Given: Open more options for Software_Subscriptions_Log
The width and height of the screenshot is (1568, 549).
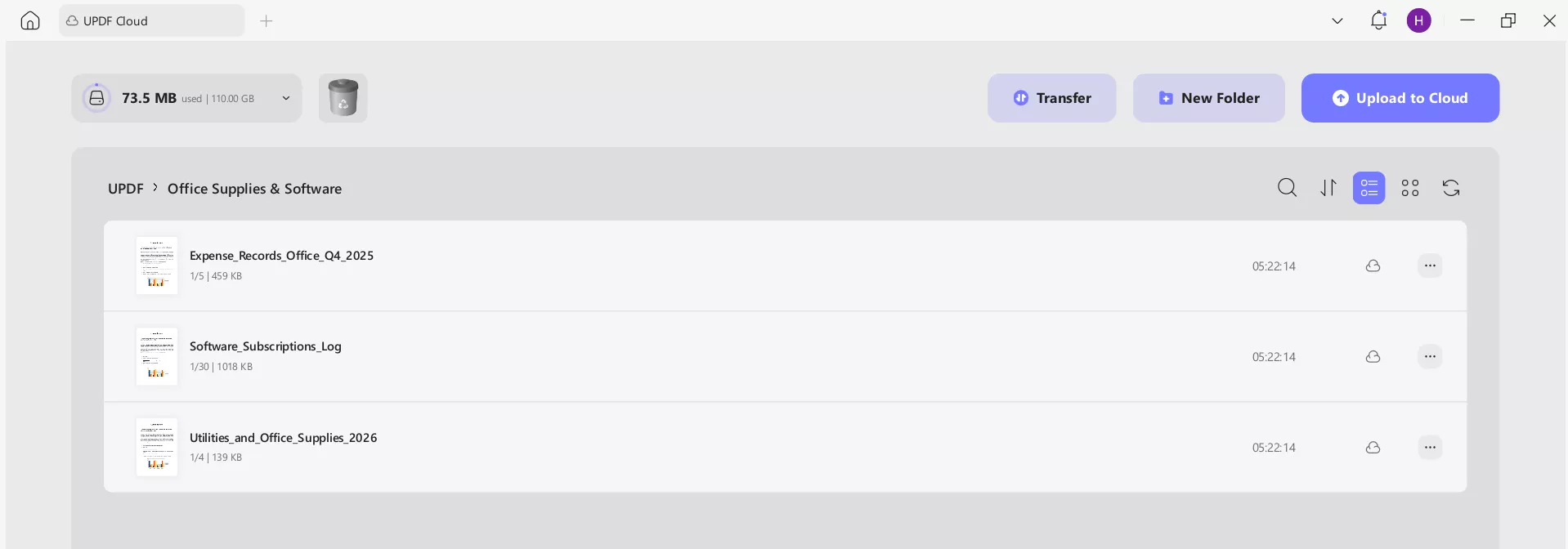Looking at the screenshot, I should 1429,357.
